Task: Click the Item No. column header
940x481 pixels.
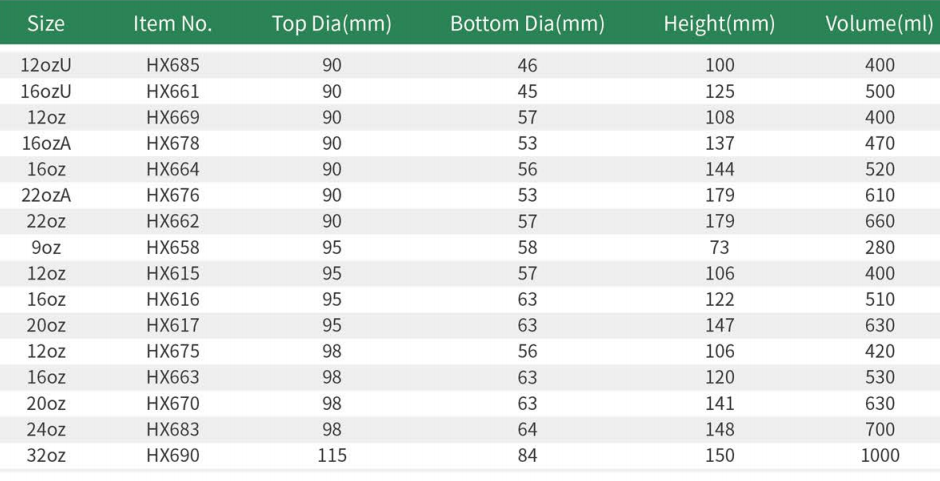Action: [x=172, y=24]
